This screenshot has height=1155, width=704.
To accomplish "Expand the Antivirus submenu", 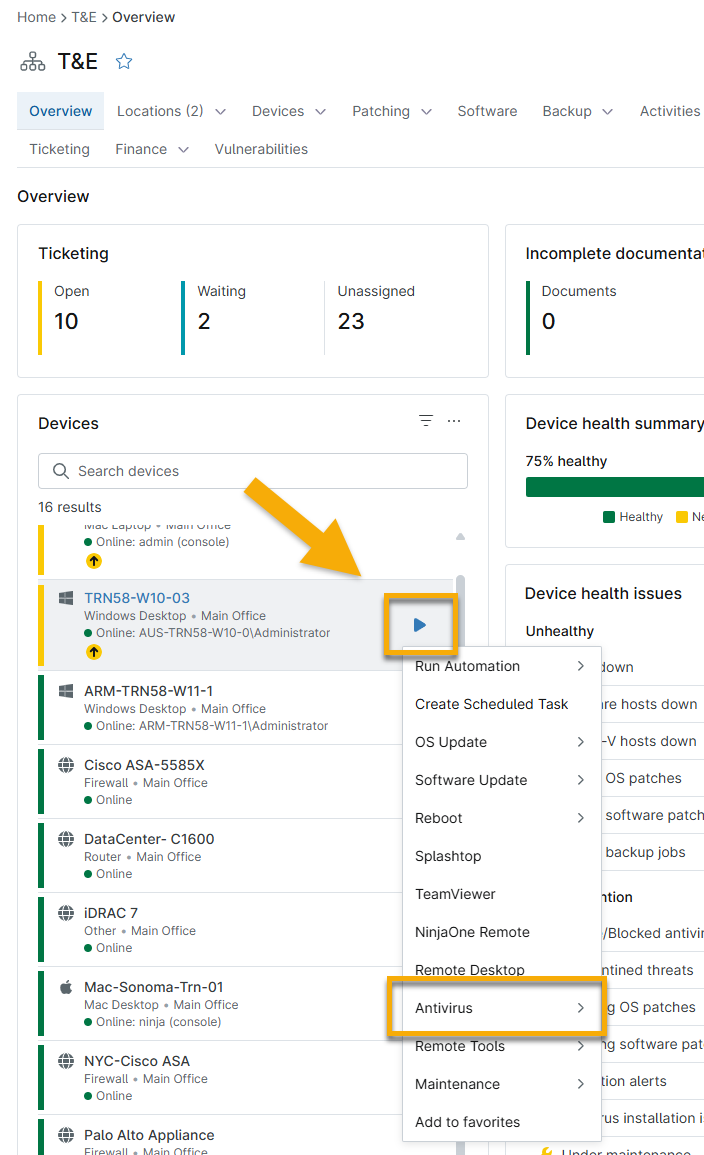I will 499,1008.
